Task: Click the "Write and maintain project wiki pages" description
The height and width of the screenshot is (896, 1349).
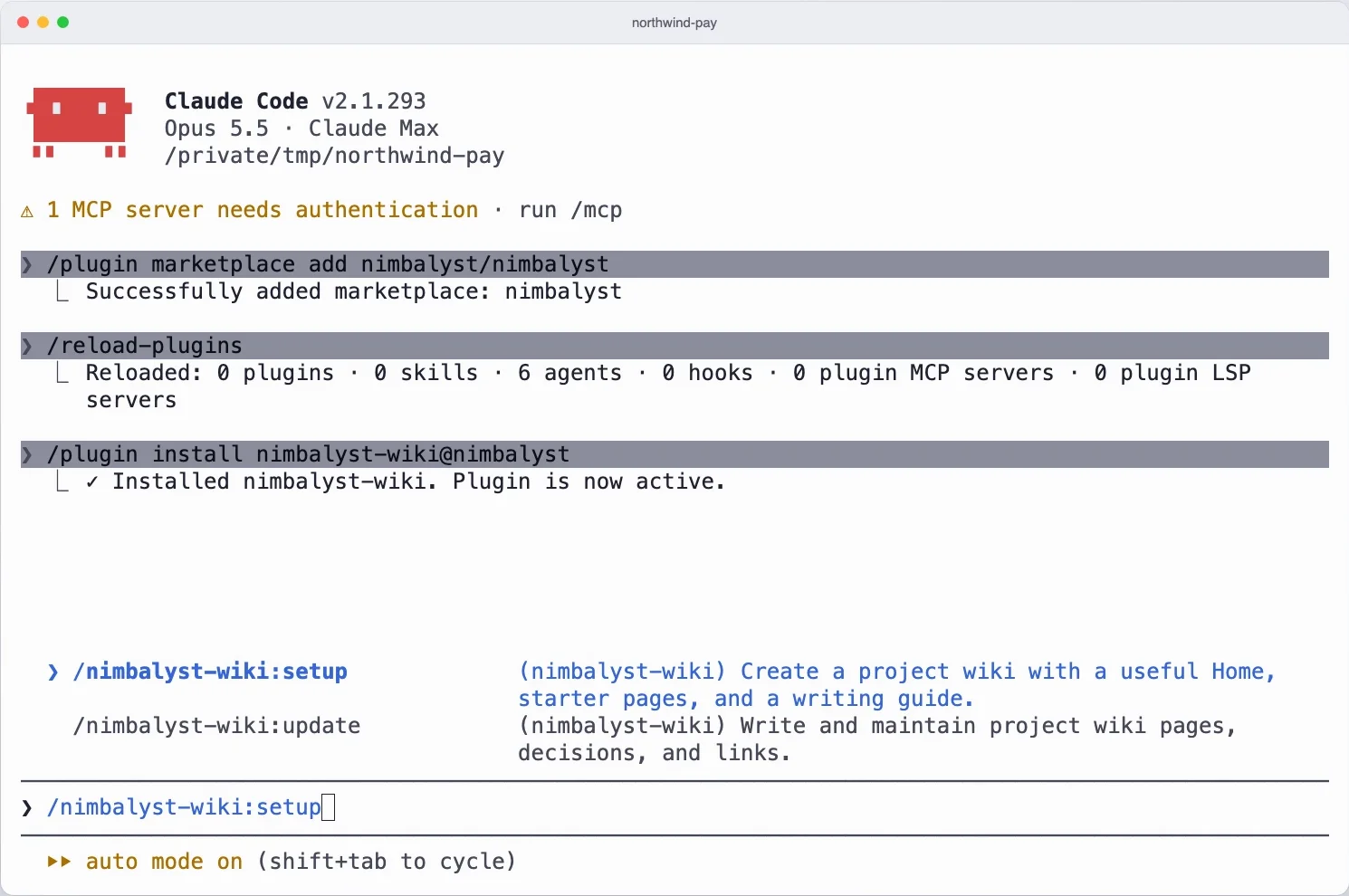Action: click(877, 739)
